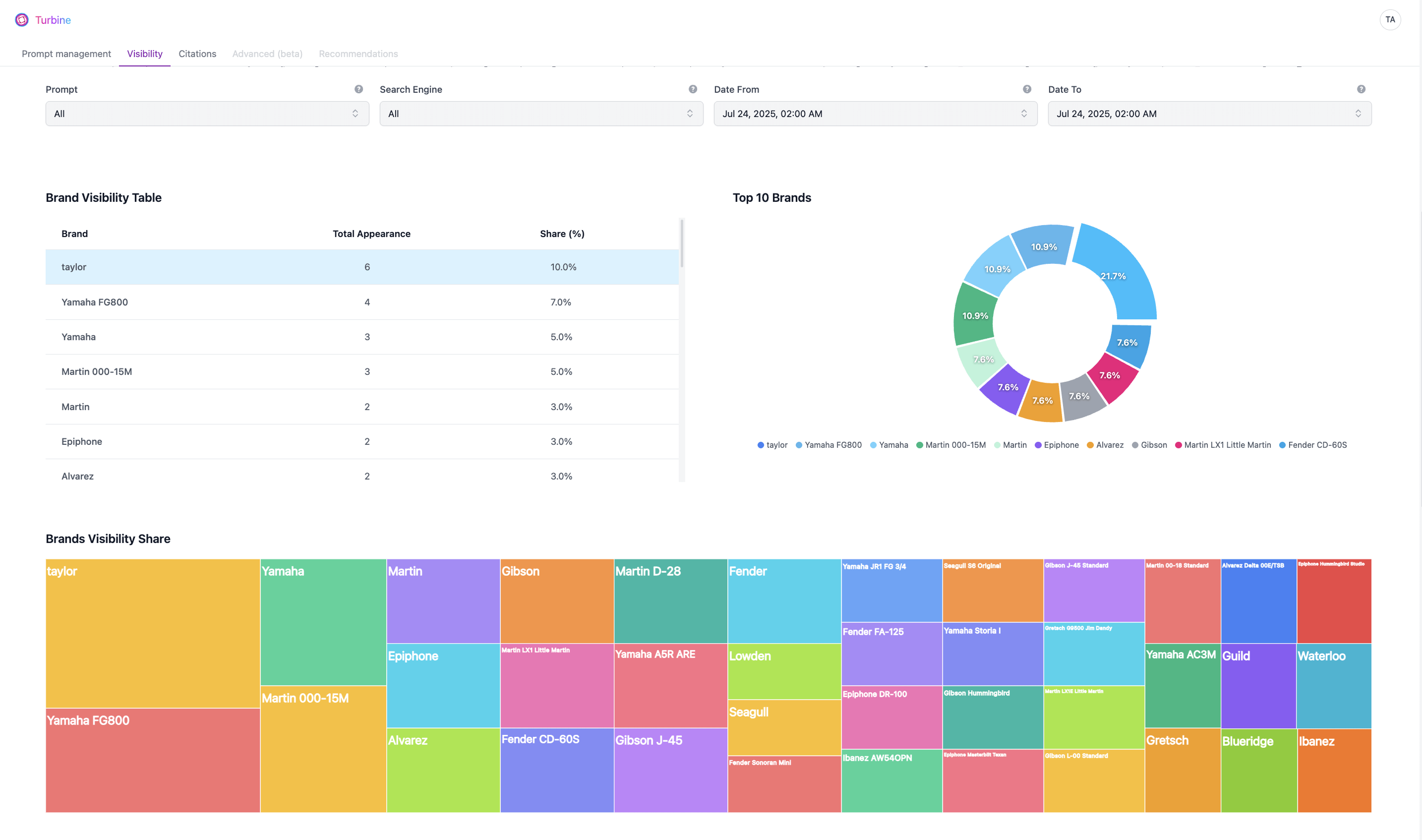Select the Yamaha FG800 table row
The width and height of the screenshot is (1422, 840).
tap(362, 302)
